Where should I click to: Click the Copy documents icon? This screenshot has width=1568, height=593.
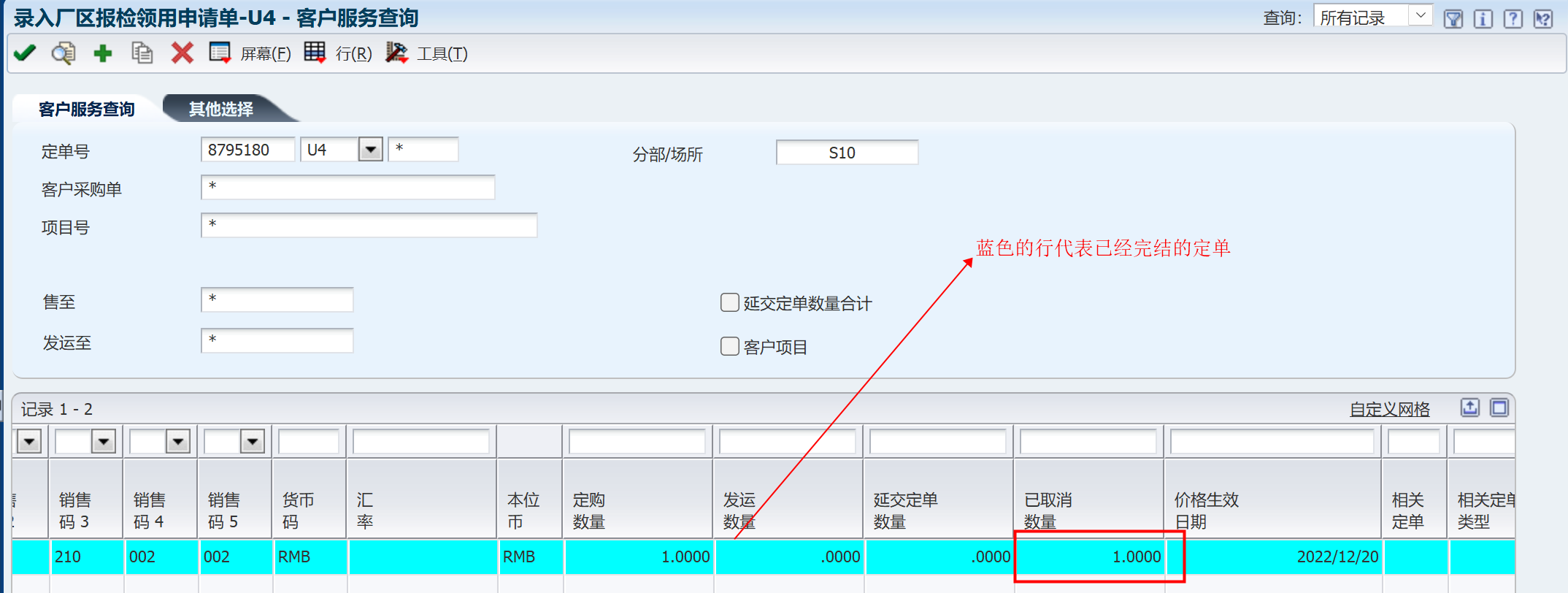142,53
